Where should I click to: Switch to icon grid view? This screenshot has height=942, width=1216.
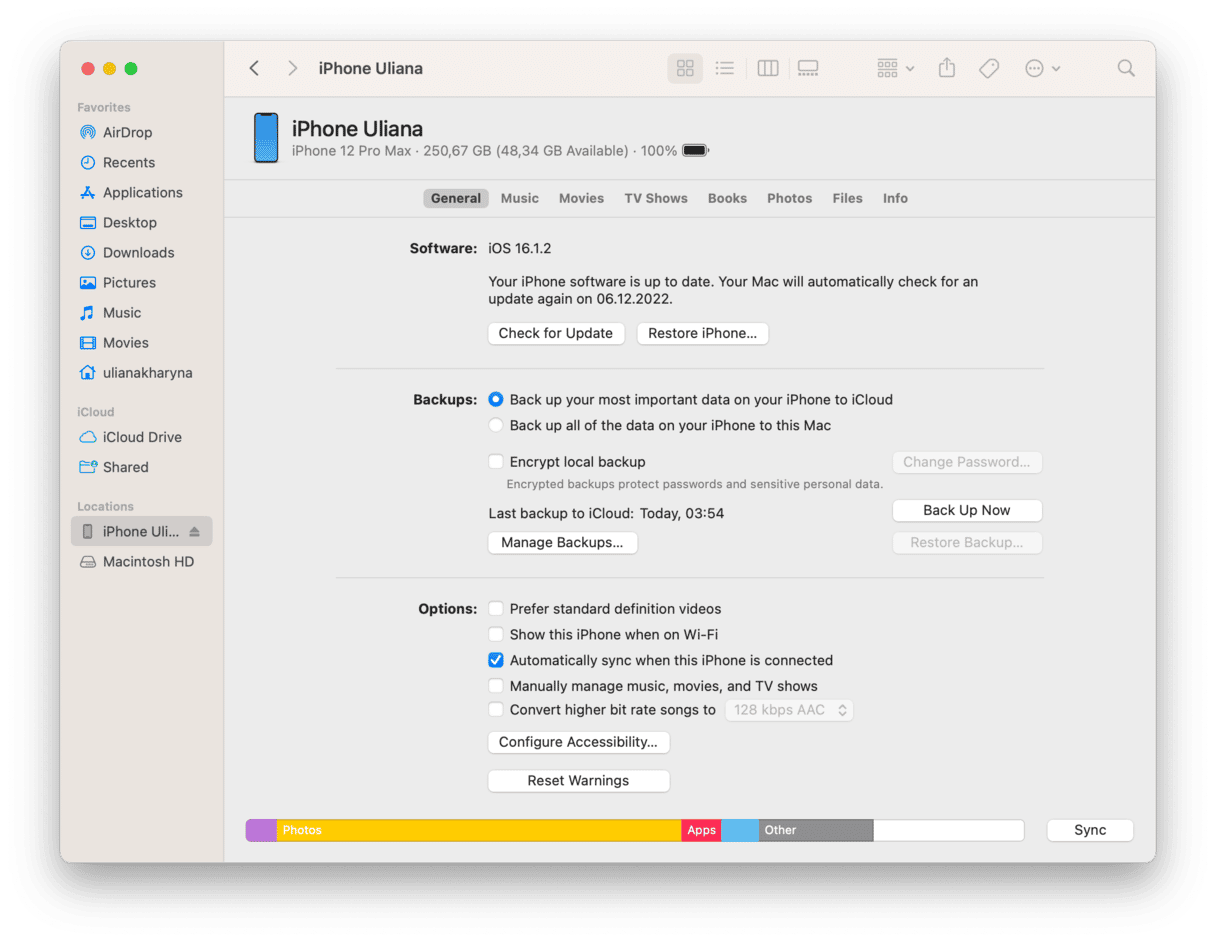pyautogui.click(x=685, y=68)
